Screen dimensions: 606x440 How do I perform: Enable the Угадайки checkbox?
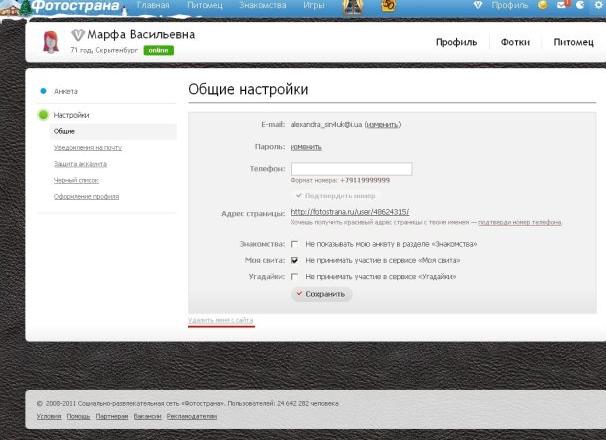tap(294, 276)
